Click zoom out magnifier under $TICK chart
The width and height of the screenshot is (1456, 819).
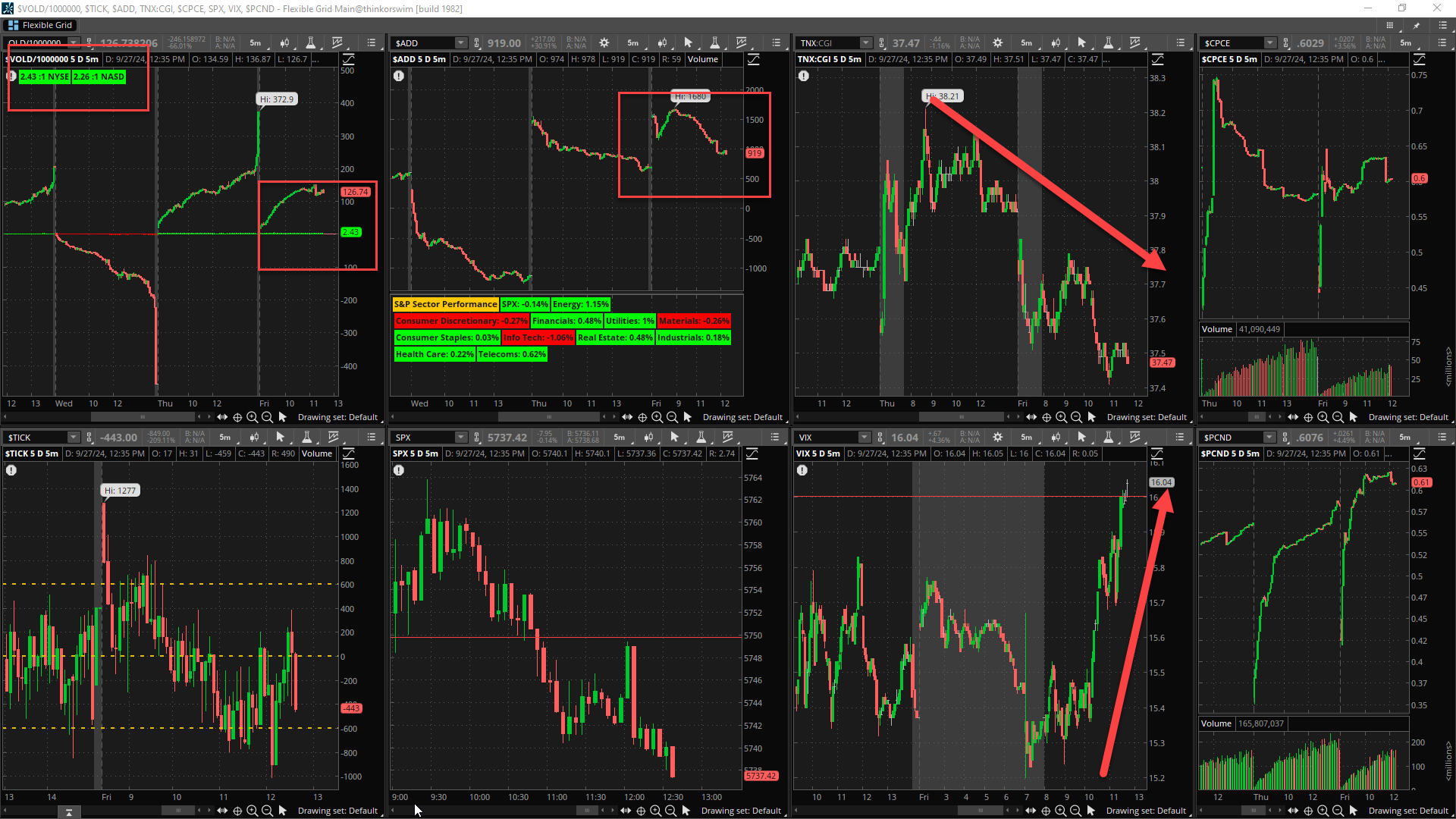[267, 811]
